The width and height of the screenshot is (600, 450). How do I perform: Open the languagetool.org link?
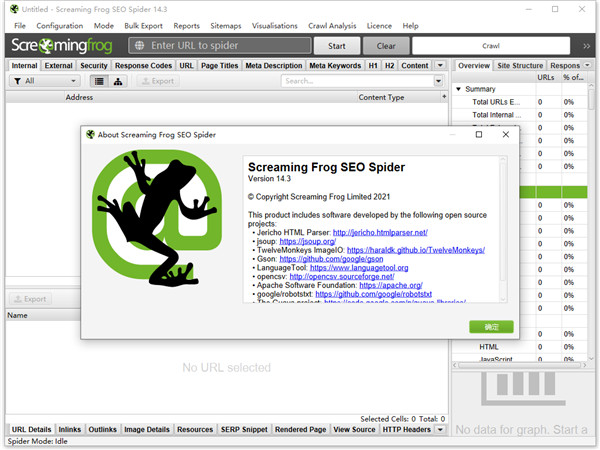359,267
